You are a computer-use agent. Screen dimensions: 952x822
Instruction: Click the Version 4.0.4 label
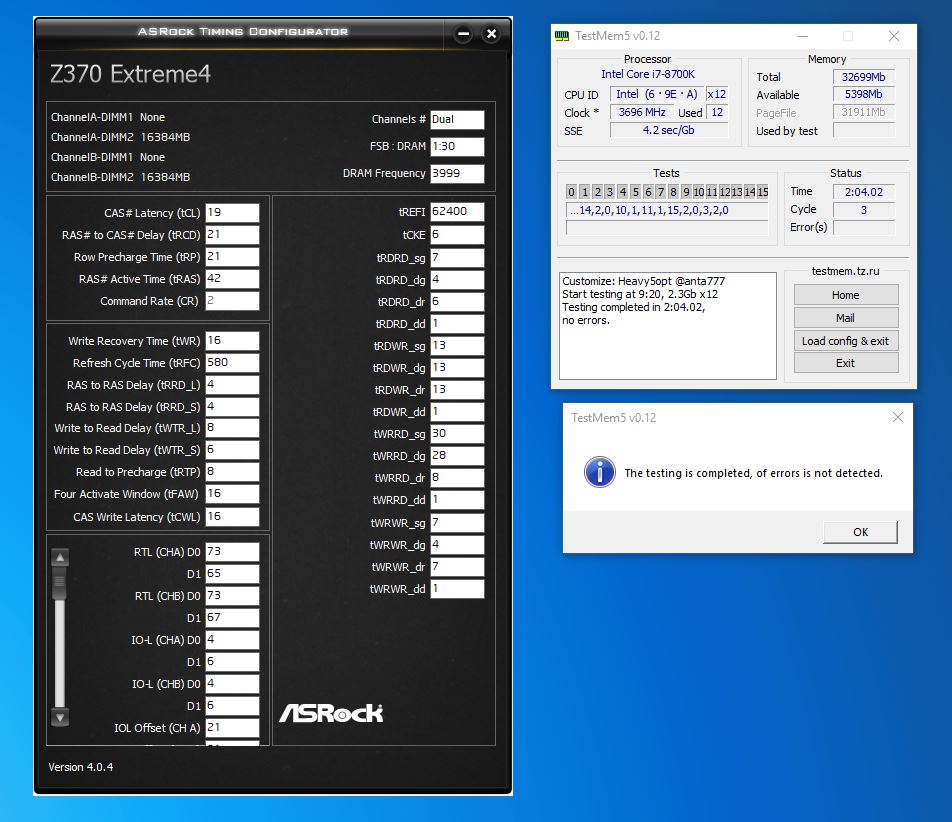click(81, 767)
